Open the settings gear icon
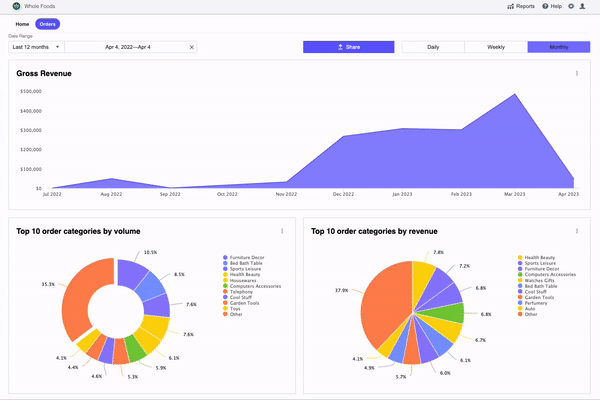600x400 pixels. tap(571, 6)
